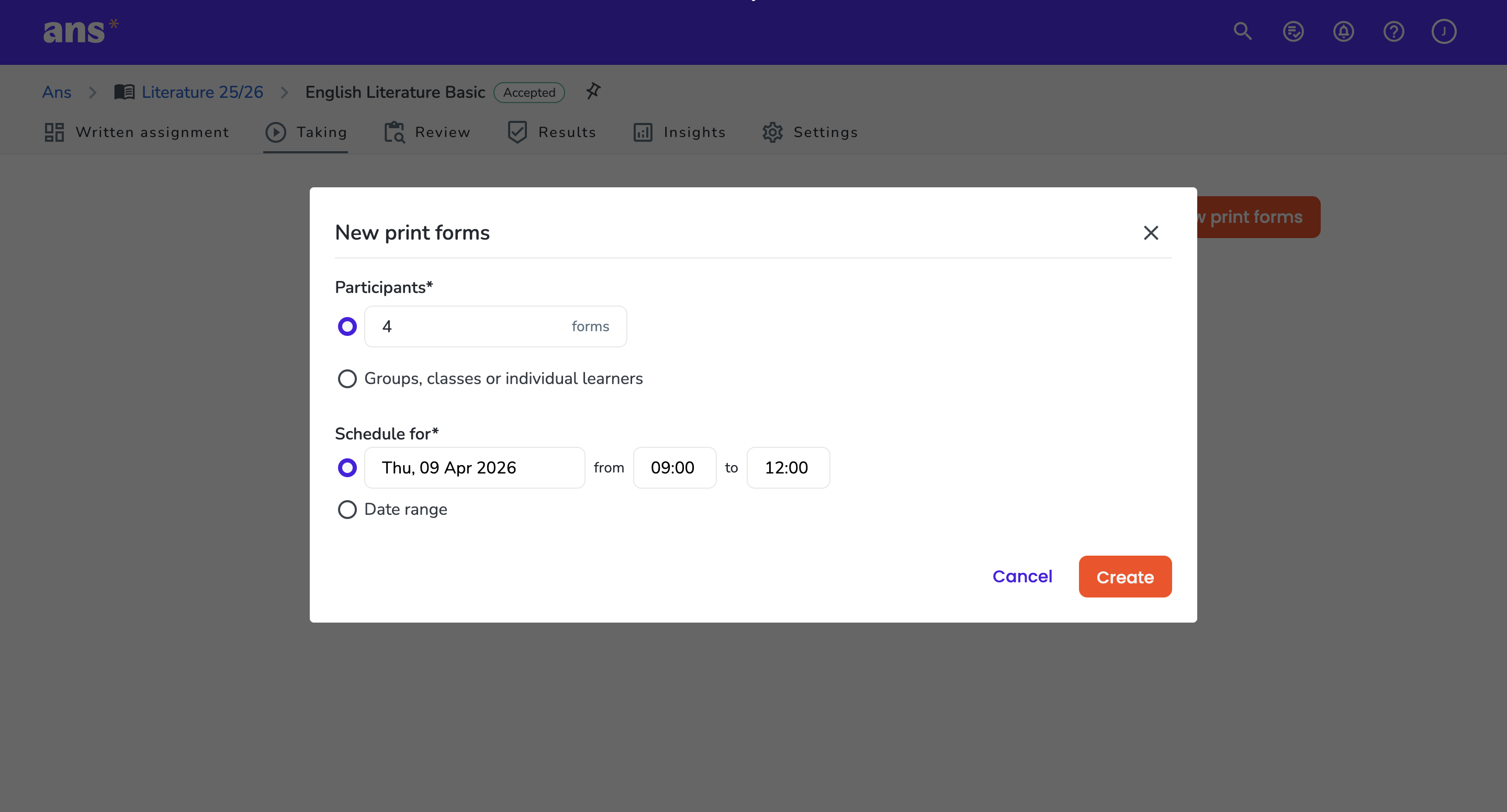Open the Thu, 09 Apr 2026 date picker

[x=475, y=467]
